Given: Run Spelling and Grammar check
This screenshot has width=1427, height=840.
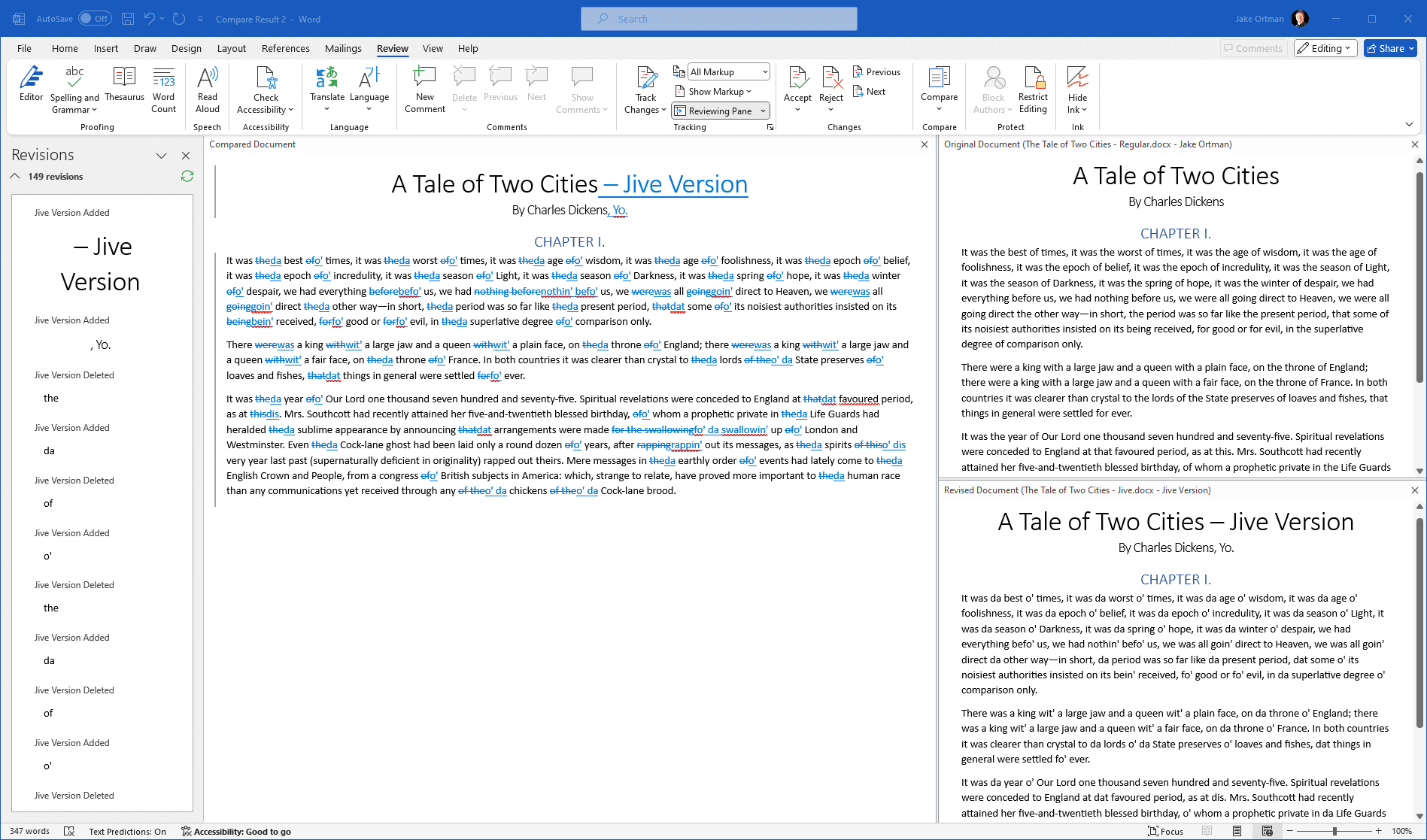Looking at the screenshot, I should tap(74, 90).
